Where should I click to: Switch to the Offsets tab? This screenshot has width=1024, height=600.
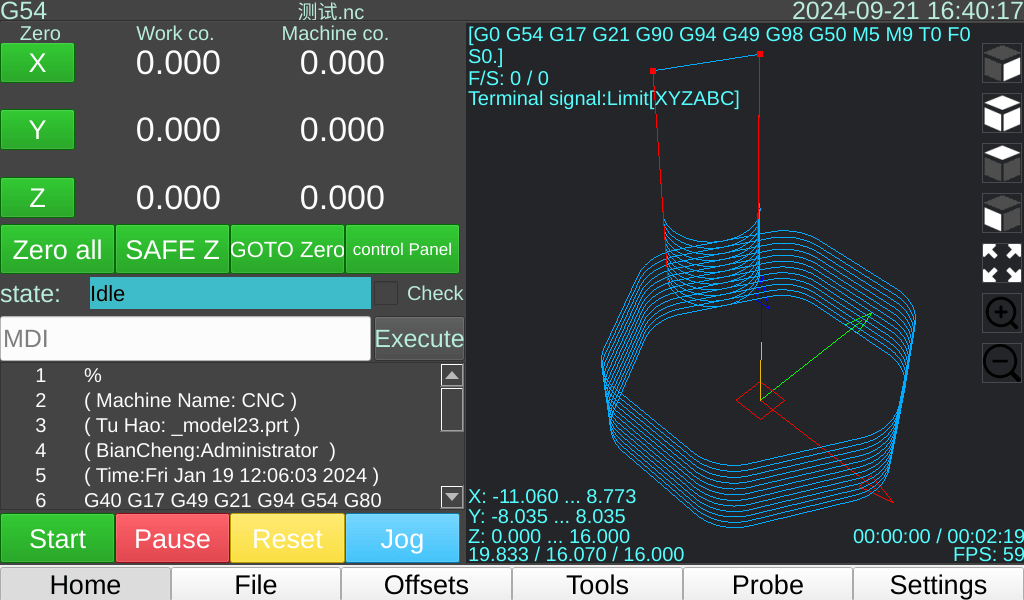pyautogui.click(x=426, y=584)
